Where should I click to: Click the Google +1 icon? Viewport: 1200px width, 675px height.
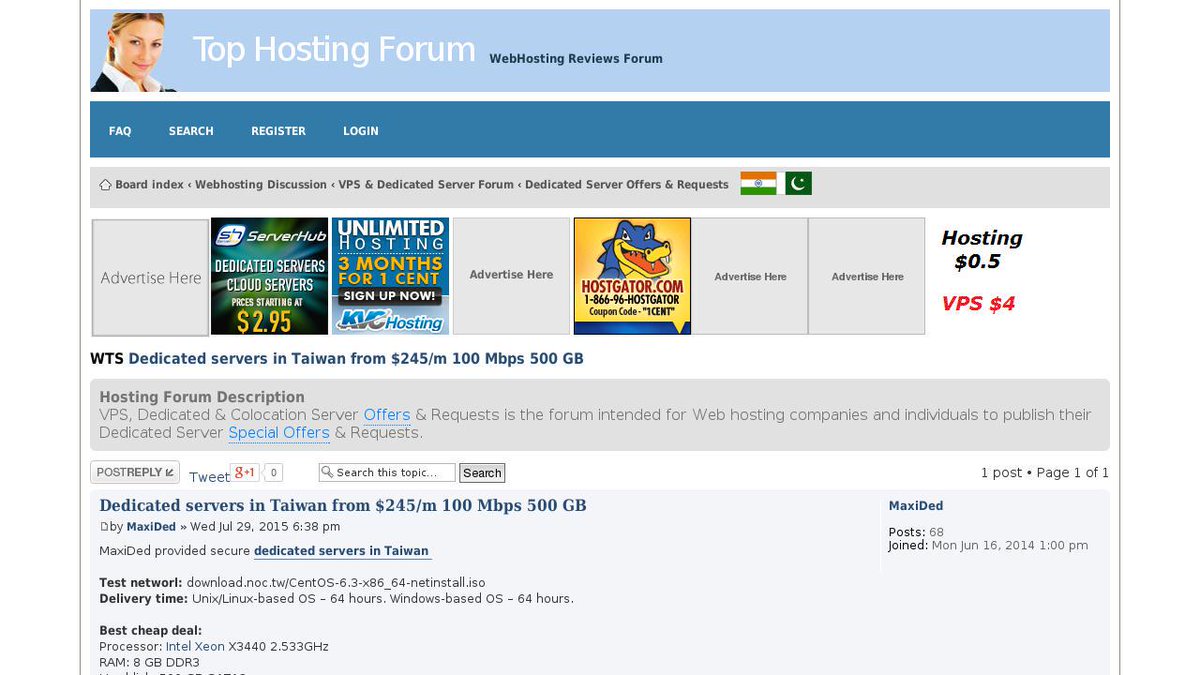[x=243, y=472]
